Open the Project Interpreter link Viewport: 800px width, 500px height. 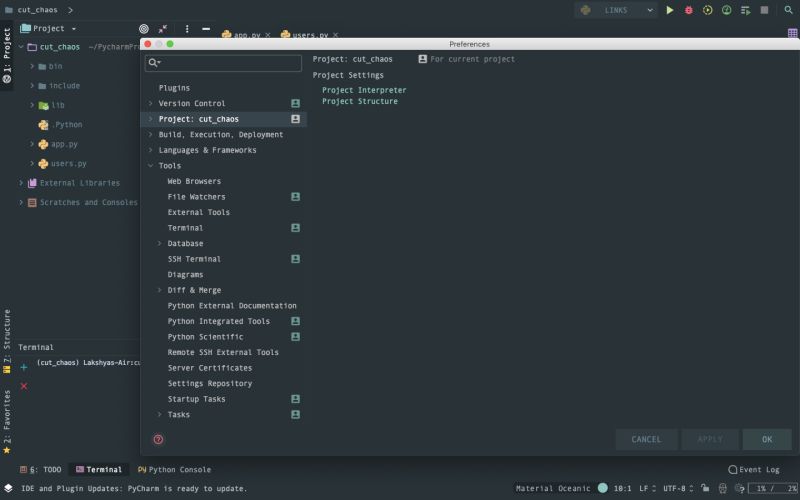tap(364, 90)
